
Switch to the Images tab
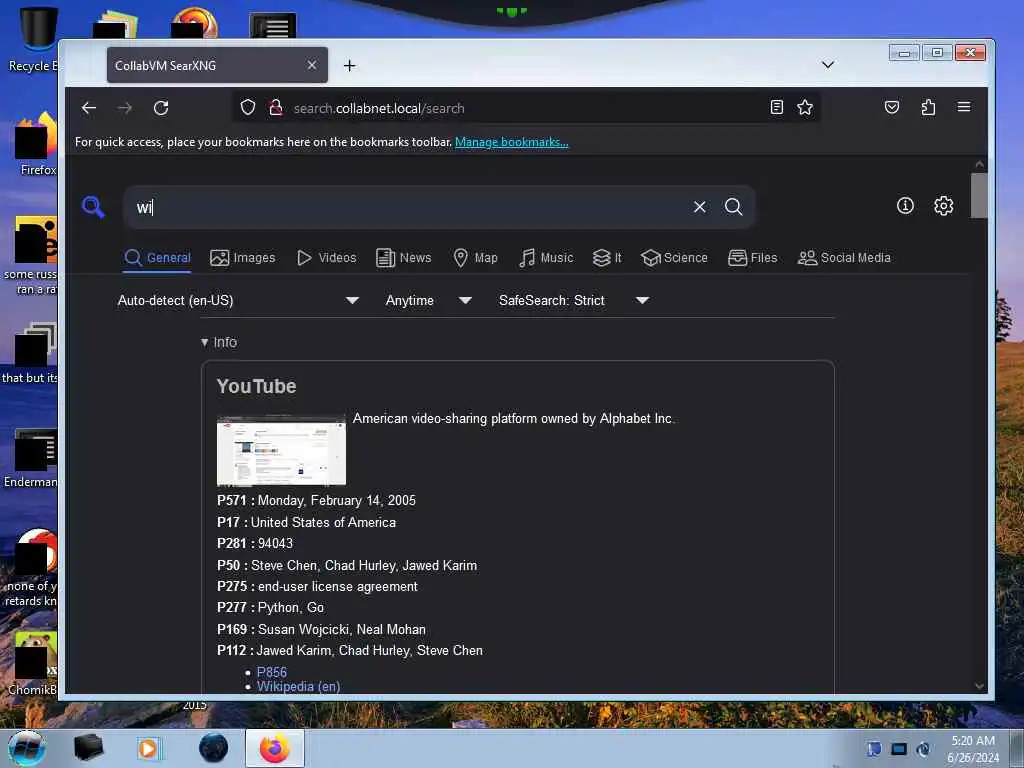coord(243,258)
